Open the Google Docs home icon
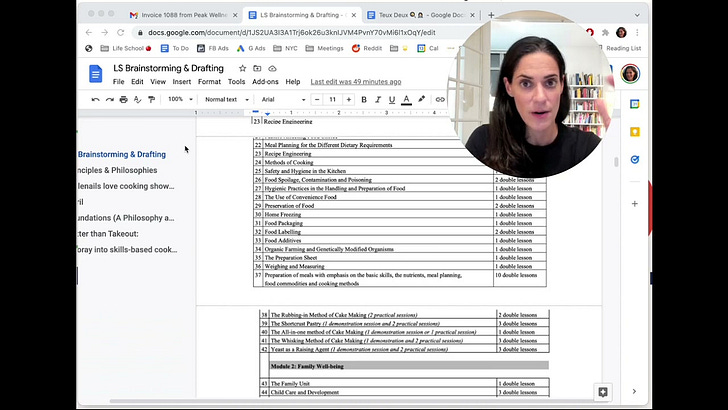728x410 pixels. 96,74
